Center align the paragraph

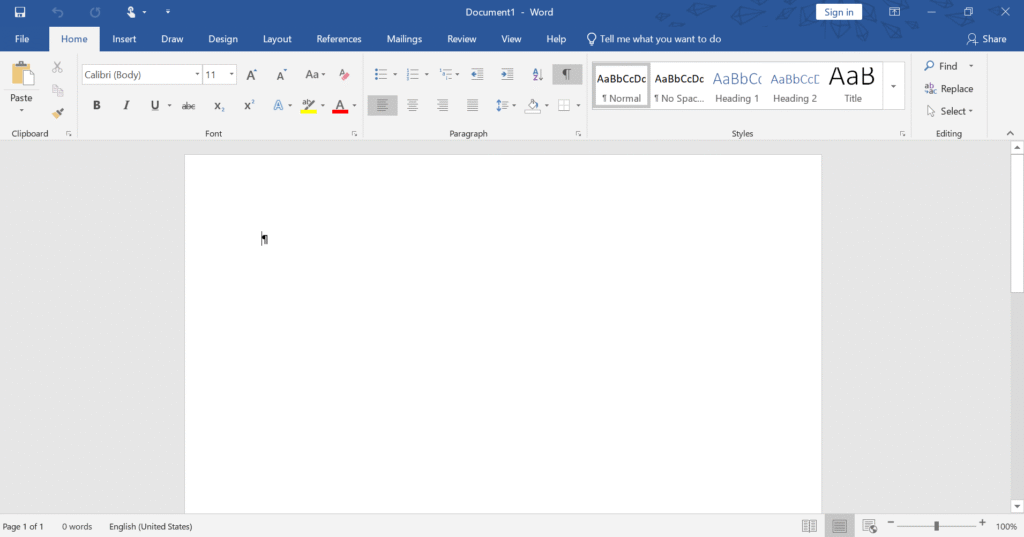click(413, 105)
